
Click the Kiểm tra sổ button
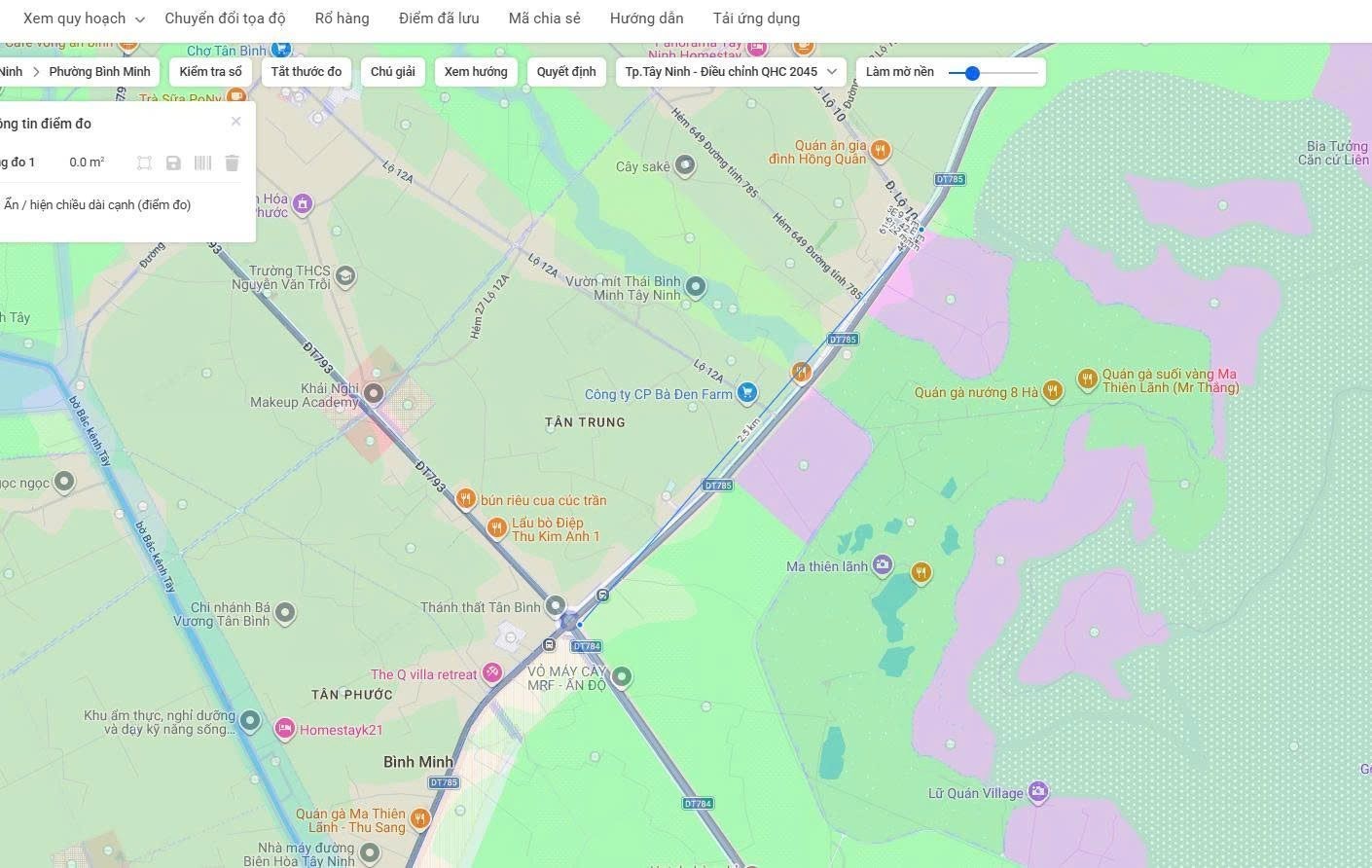pos(210,72)
